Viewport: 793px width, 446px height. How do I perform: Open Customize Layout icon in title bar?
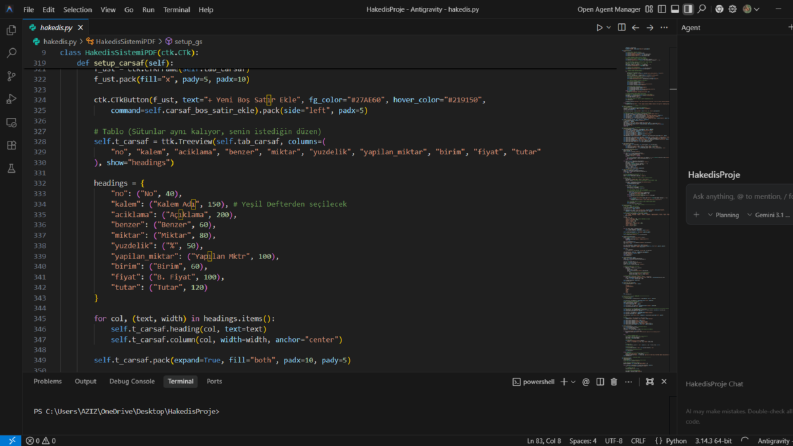(x=649, y=9)
